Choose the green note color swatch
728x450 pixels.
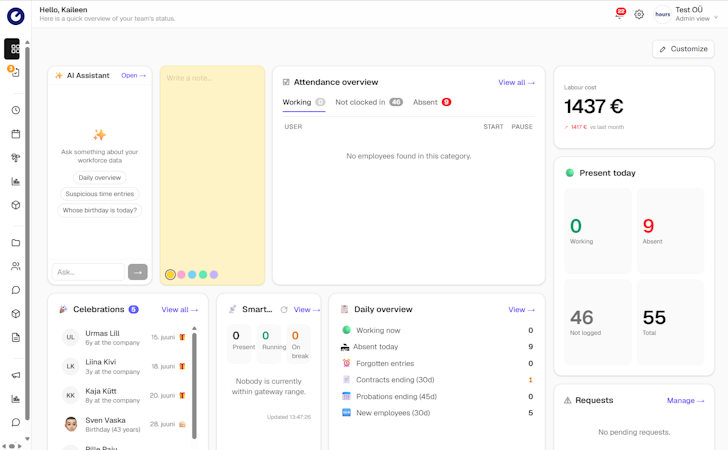coord(203,274)
